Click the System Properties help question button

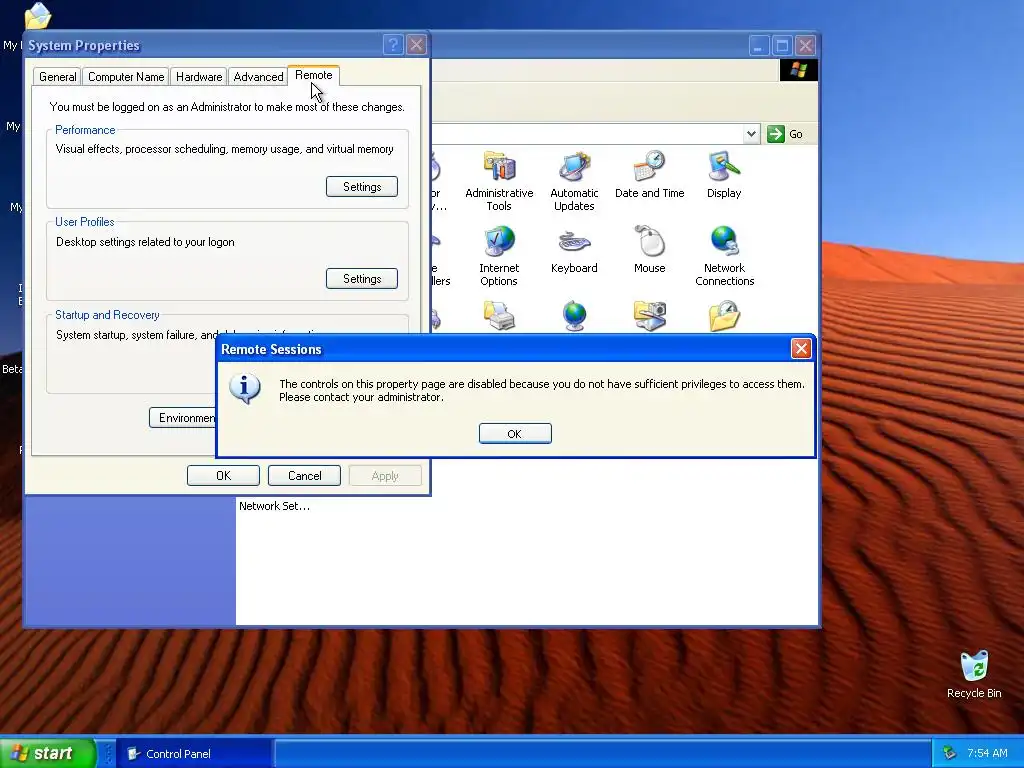[x=393, y=45]
